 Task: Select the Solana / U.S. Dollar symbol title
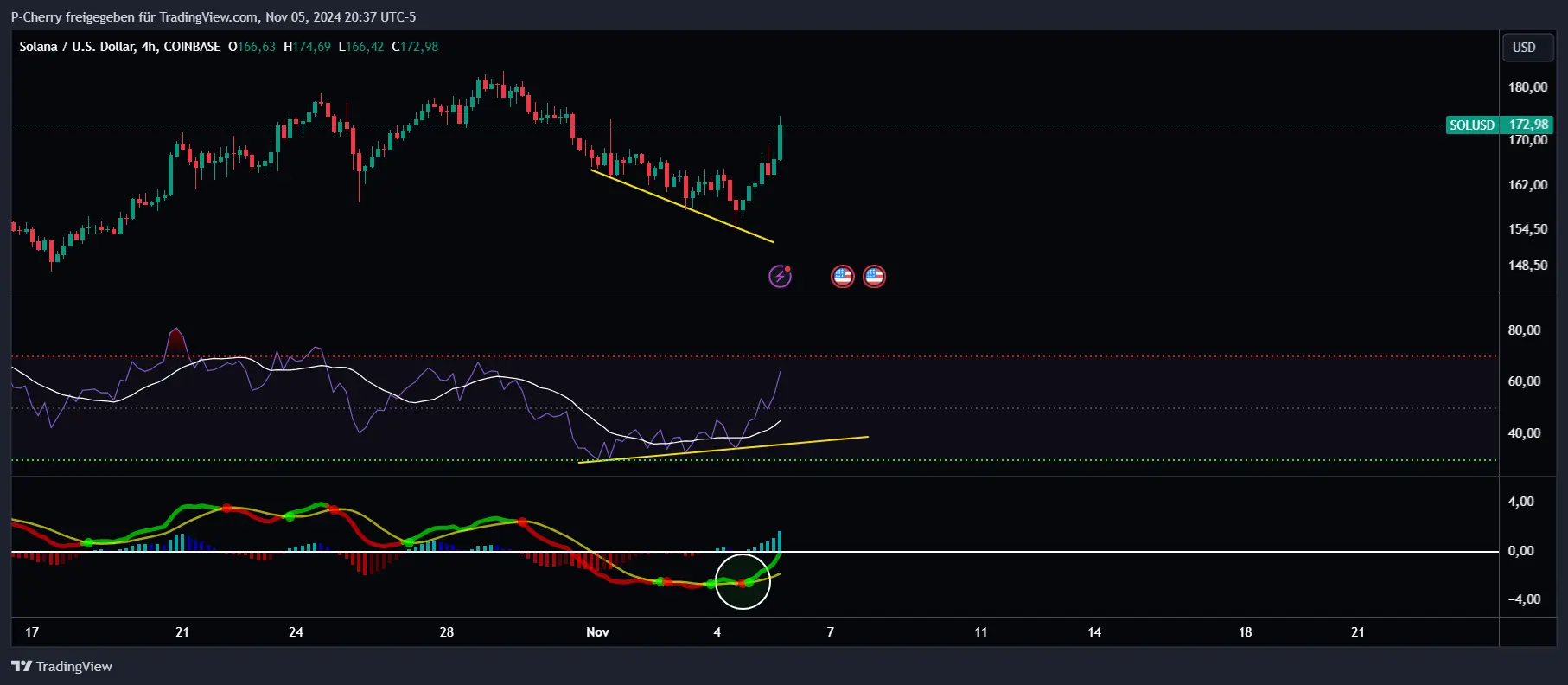(x=120, y=47)
